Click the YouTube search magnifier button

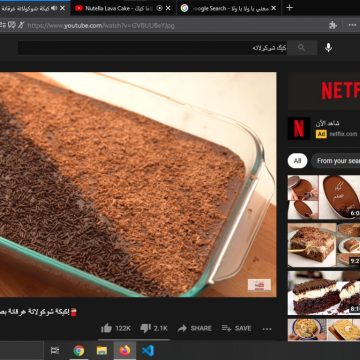[x=302, y=48]
